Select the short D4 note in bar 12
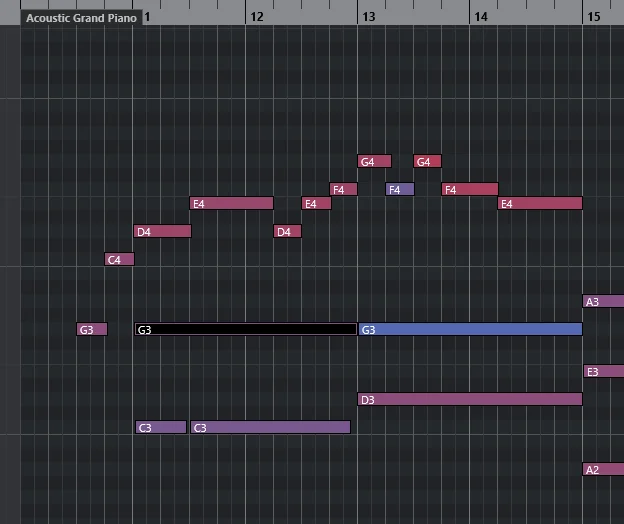This screenshot has width=624, height=524. click(287, 231)
